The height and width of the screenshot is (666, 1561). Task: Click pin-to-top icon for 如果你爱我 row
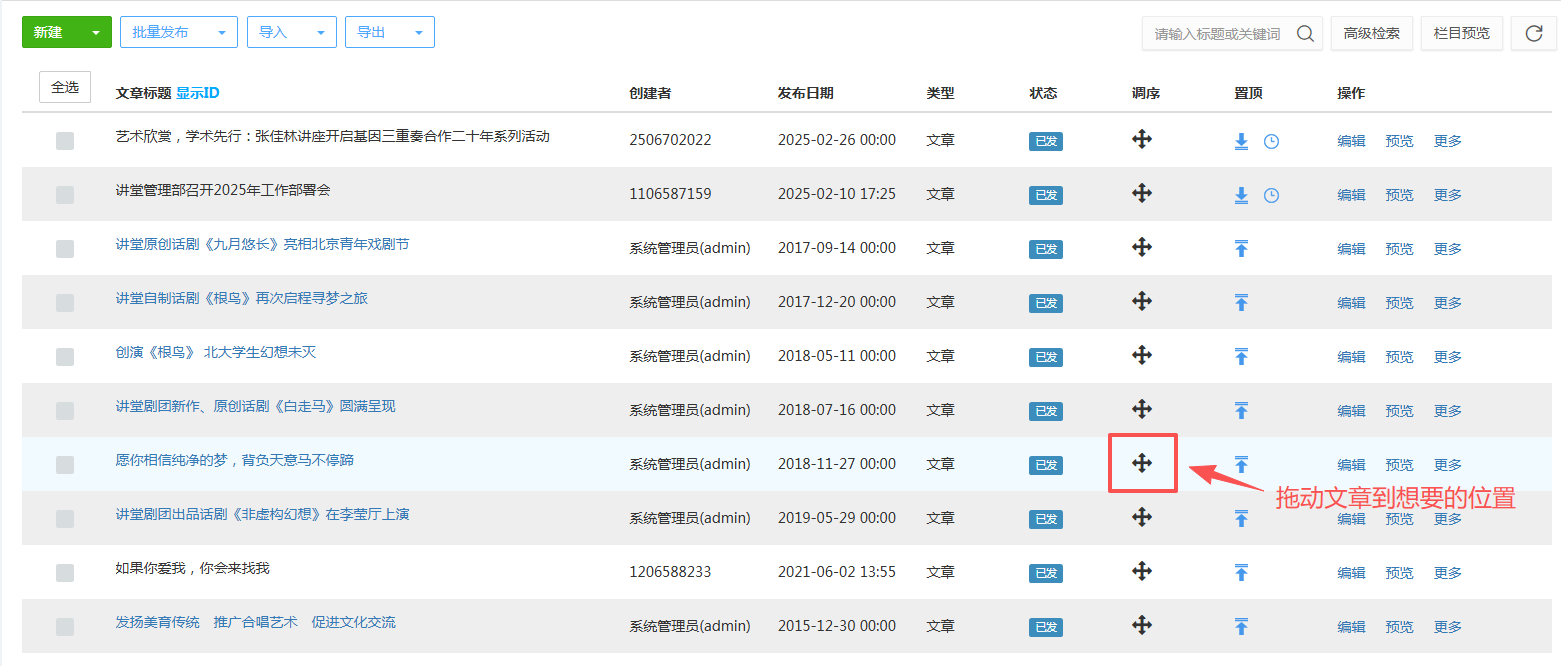tap(1241, 572)
